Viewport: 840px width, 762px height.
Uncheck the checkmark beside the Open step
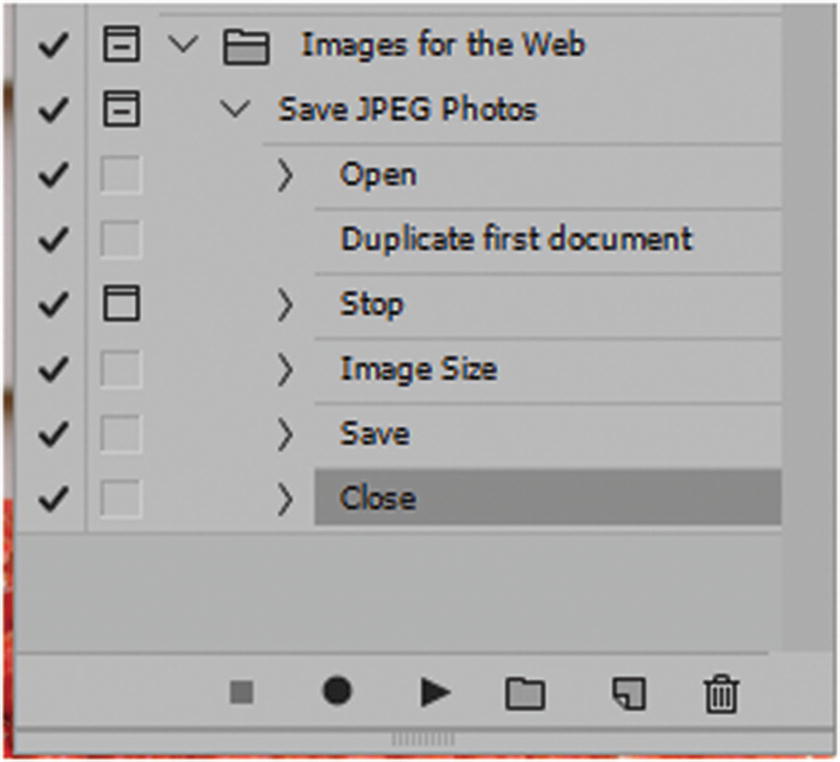pyautogui.click(x=52, y=175)
